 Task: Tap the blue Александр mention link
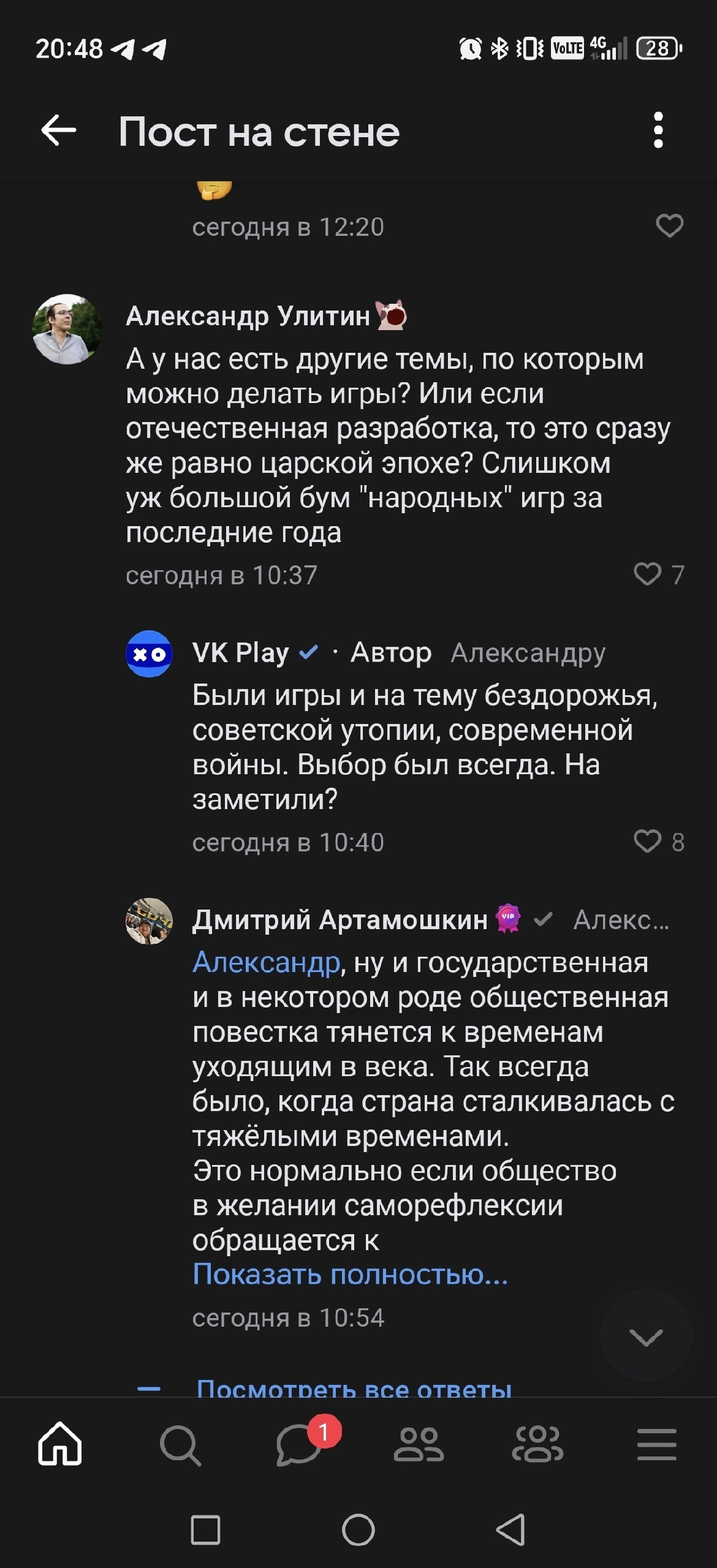click(x=266, y=962)
